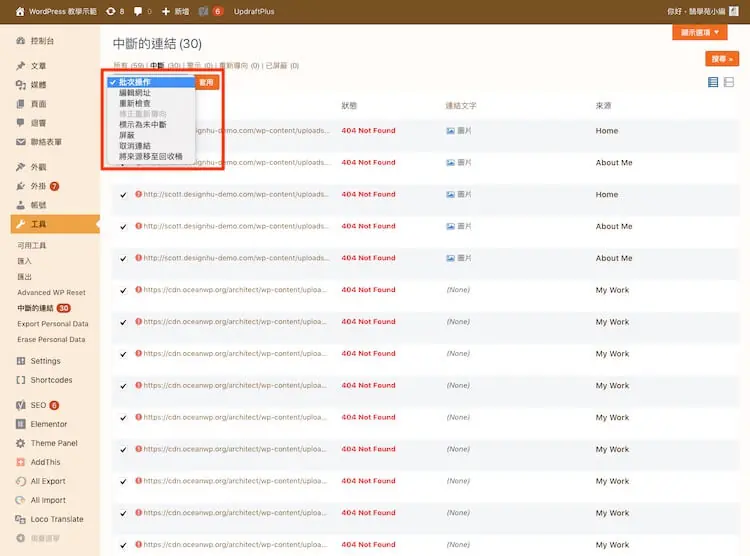Click the image icon in the first Home row
Image resolution: width=750 pixels, height=556 pixels.
(x=451, y=131)
